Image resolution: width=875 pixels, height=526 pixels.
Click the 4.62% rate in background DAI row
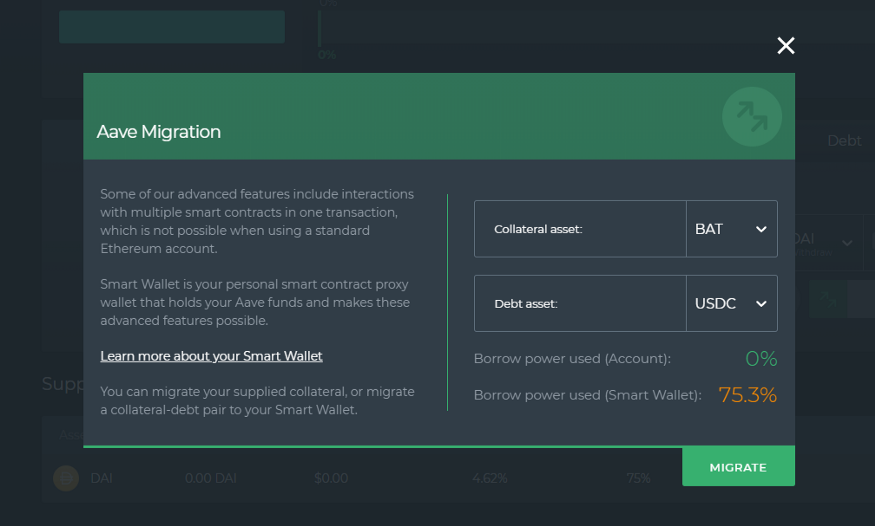click(489, 478)
